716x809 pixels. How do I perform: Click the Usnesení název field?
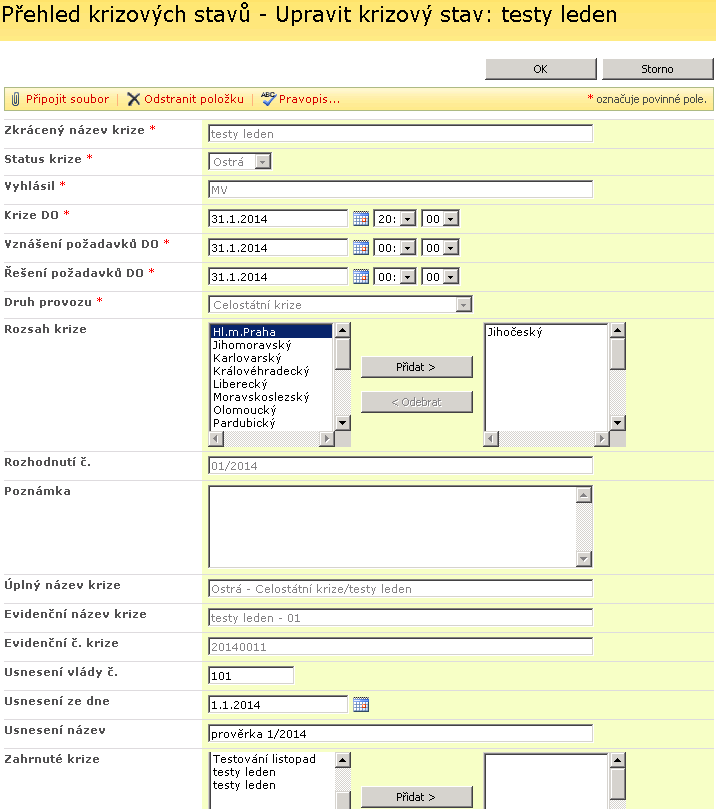[x=401, y=733]
